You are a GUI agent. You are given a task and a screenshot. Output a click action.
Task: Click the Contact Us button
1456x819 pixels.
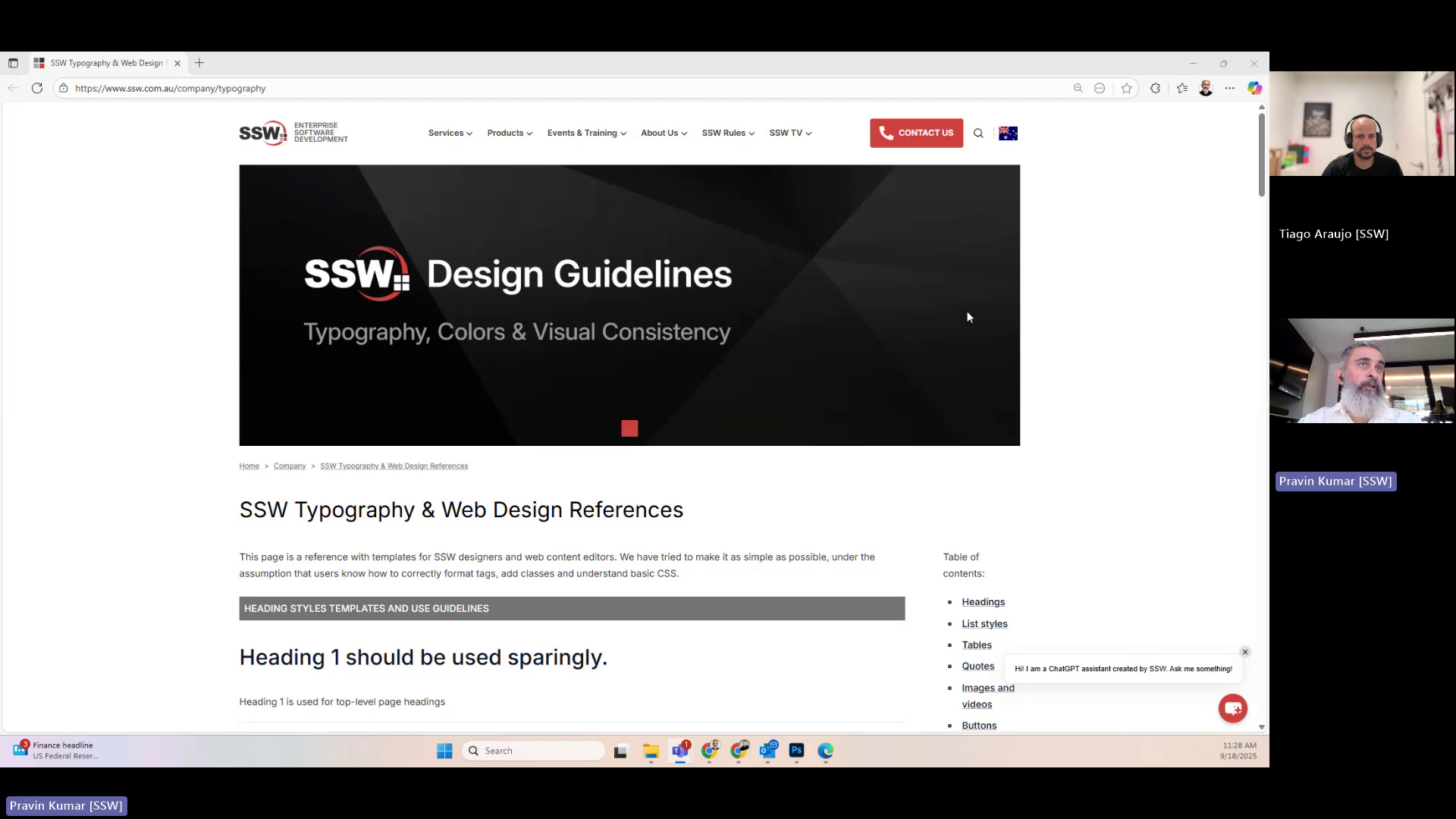[916, 133]
